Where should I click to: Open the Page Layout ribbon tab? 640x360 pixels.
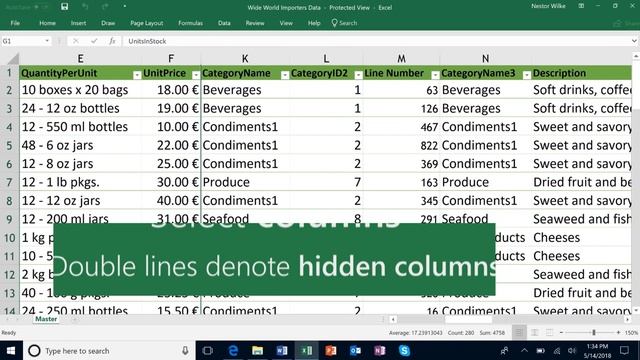(x=147, y=23)
